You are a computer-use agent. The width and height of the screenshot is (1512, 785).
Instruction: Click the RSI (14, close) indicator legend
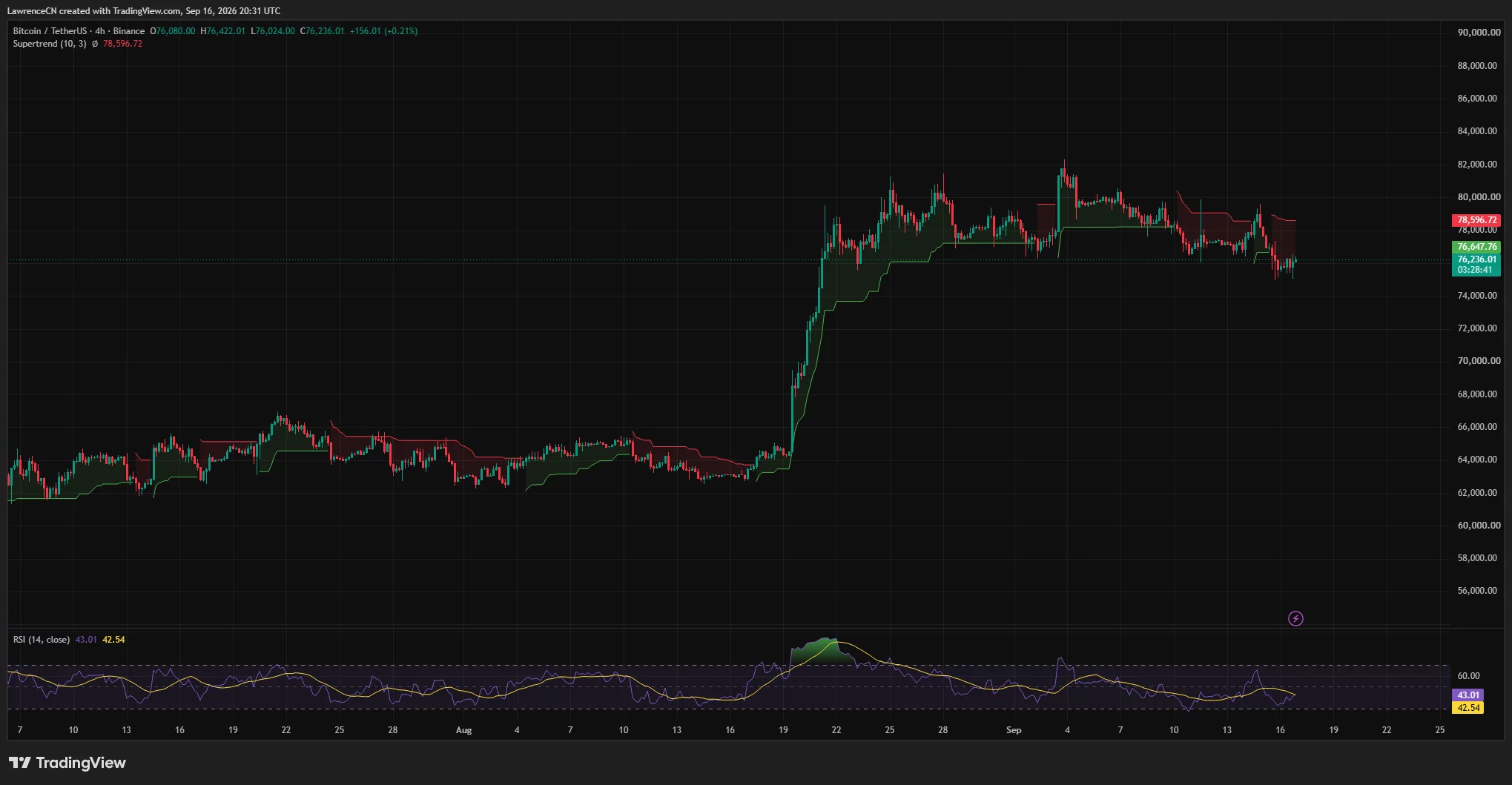tap(42, 640)
